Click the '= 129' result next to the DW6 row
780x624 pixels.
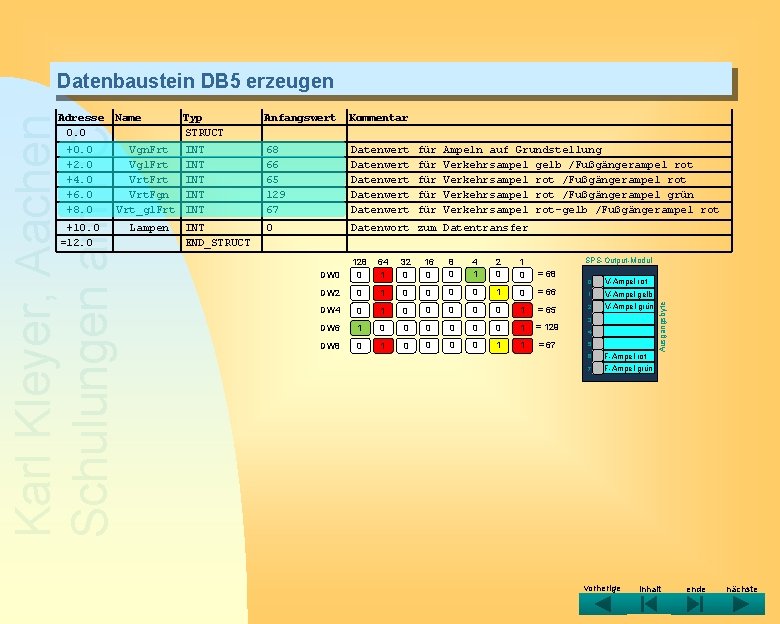point(547,327)
